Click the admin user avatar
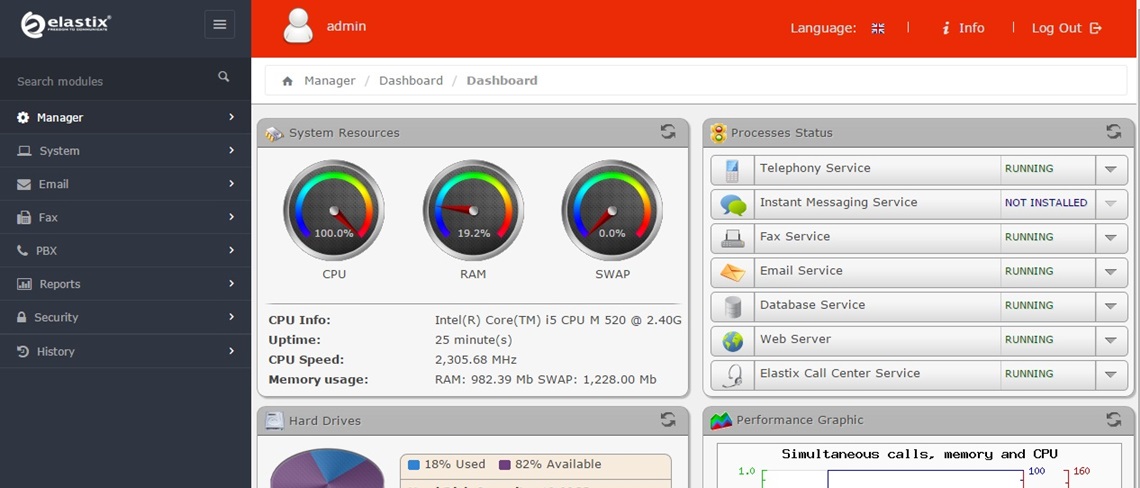1140x488 pixels. click(x=298, y=26)
